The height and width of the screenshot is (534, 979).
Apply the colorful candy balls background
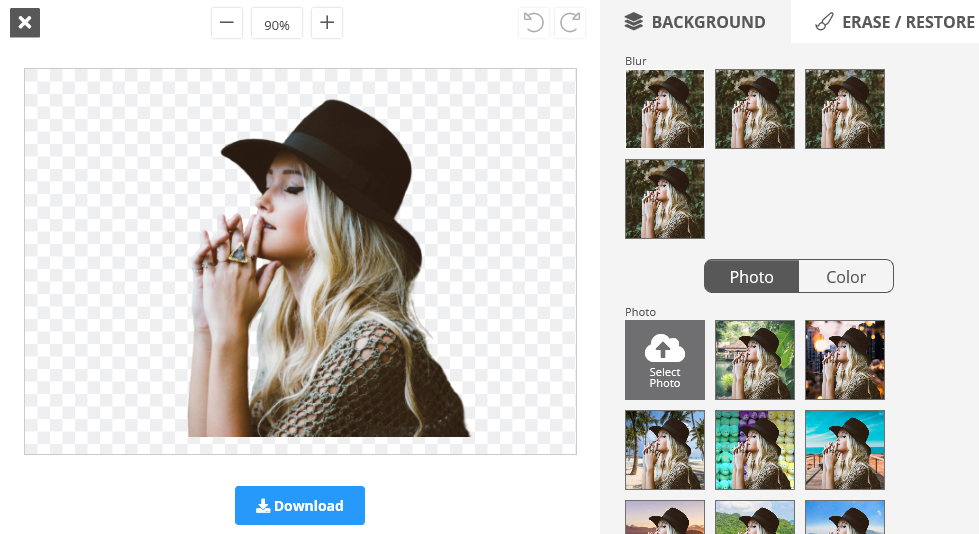click(x=755, y=450)
